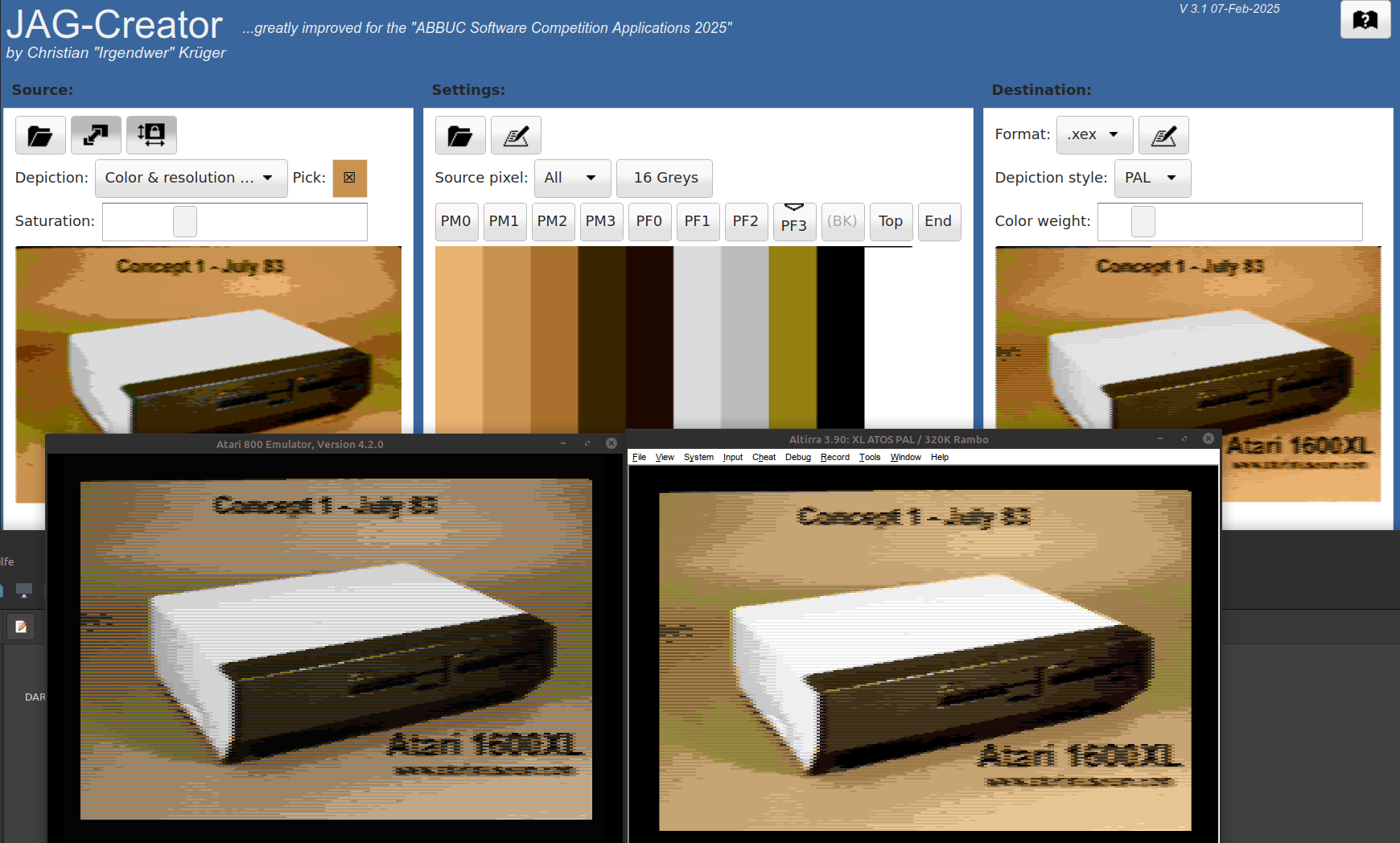The image size is (1400, 843).
Task: Click the monitor icon in background app
Action: pyautogui.click(x=24, y=590)
